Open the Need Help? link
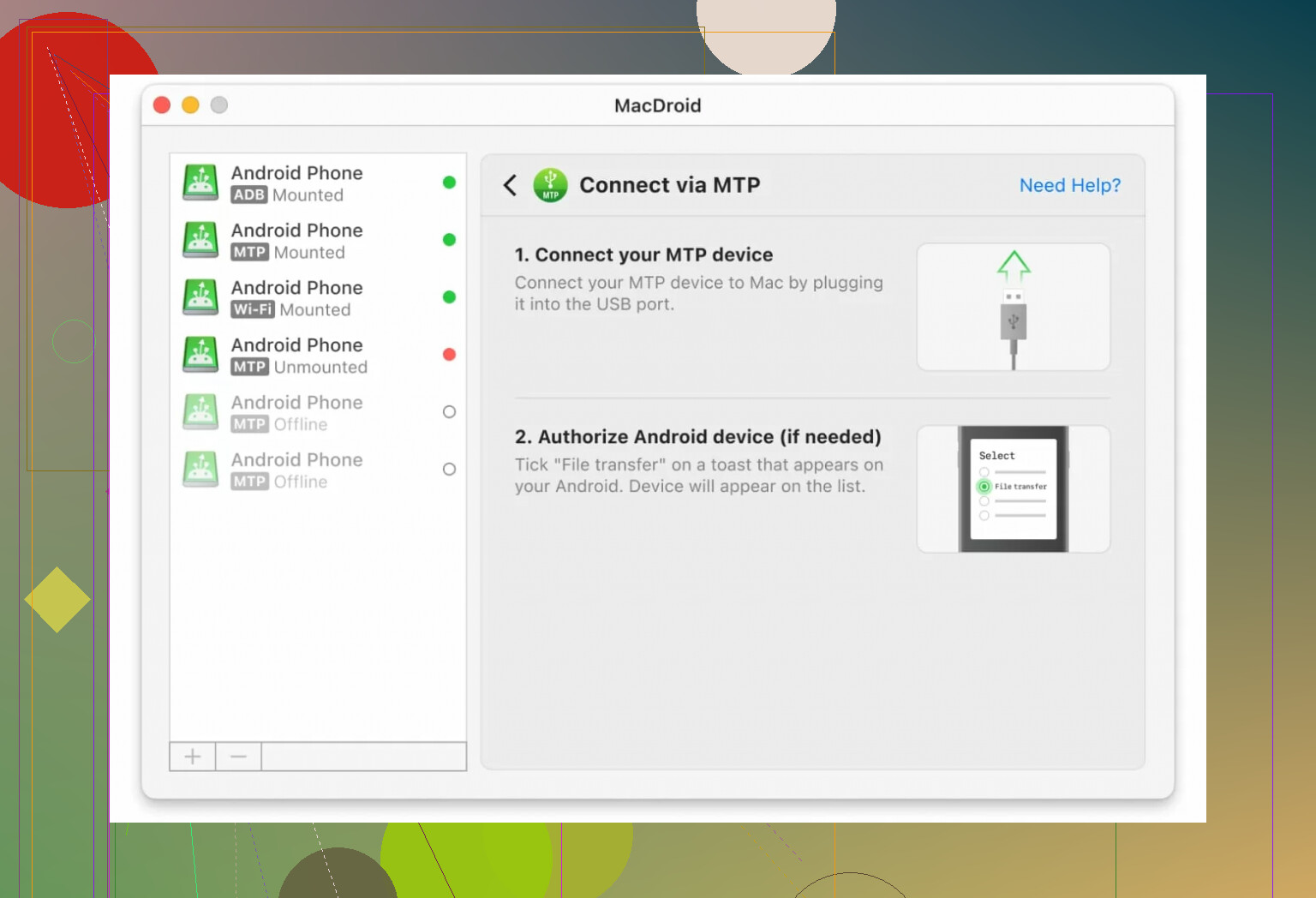The height and width of the screenshot is (898, 1316). pyautogui.click(x=1070, y=185)
